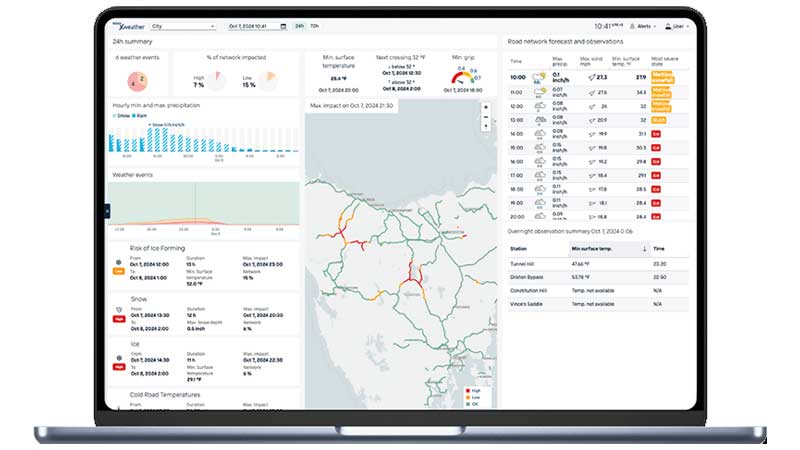Switch to the 24h time range tab

300,26
